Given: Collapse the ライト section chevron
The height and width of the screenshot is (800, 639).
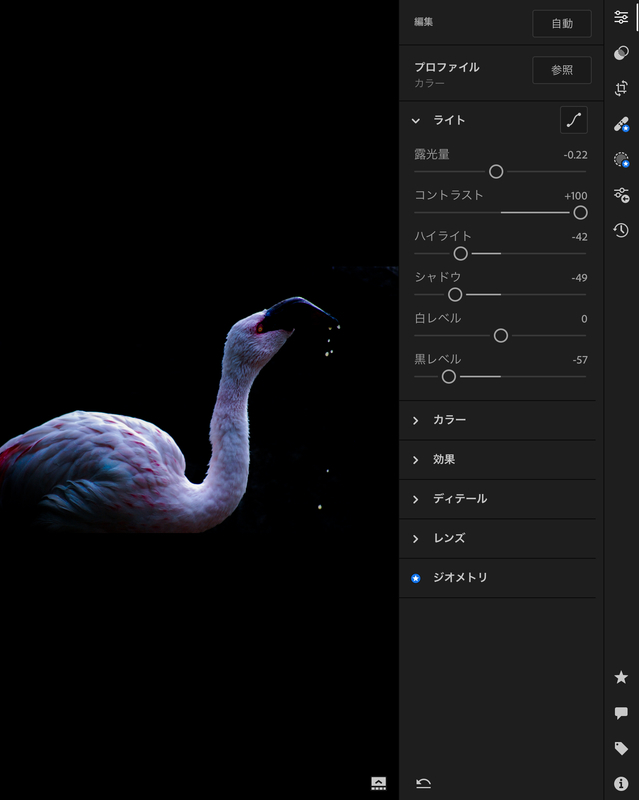Looking at the screenshot, I should coord(415,121).
